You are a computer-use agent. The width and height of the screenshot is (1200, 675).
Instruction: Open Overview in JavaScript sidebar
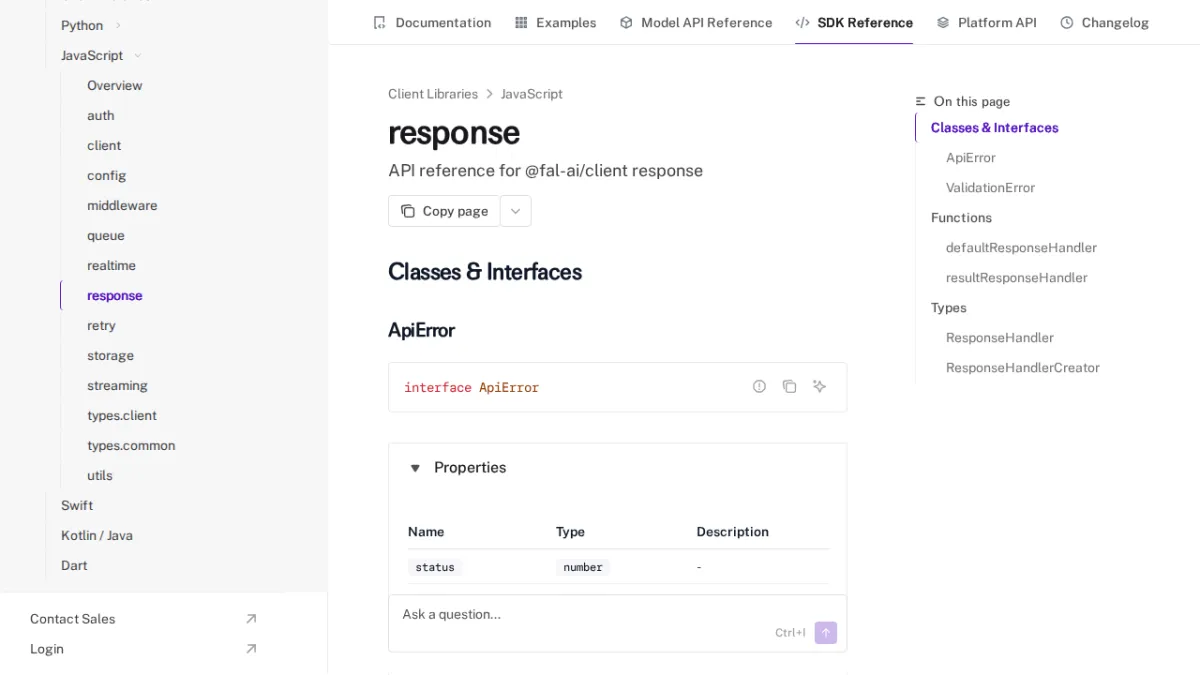coord(114,85)
